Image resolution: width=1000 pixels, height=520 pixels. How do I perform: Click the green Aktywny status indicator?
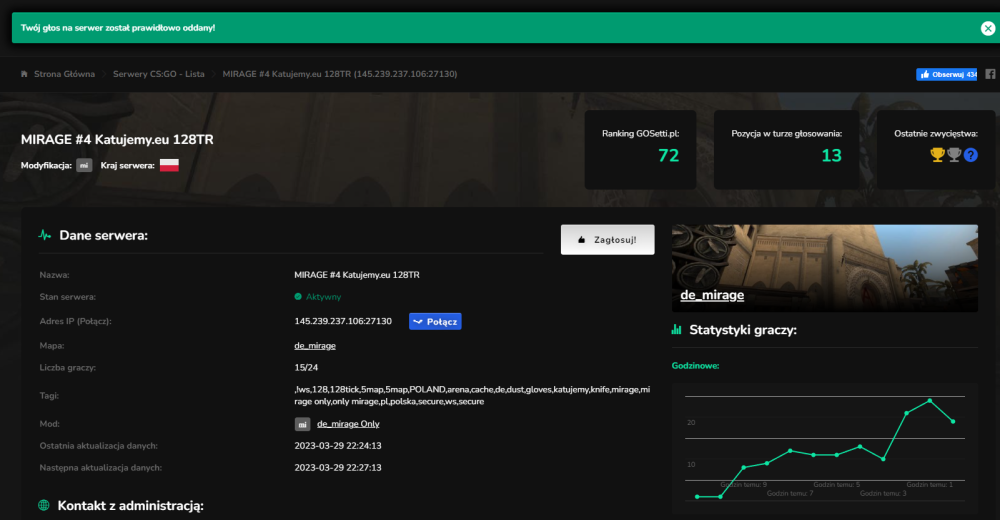(318, 297)
